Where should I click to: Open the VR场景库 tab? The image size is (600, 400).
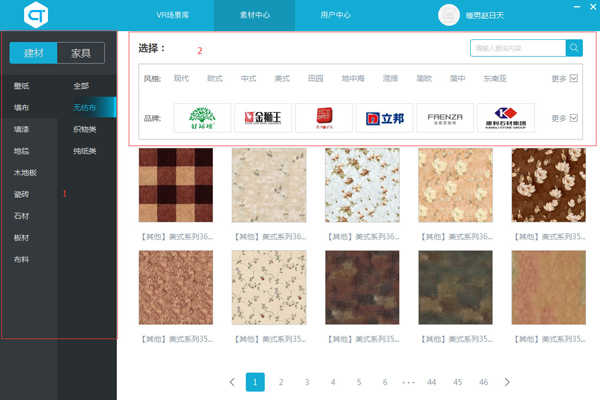click(x=173, y=15)
